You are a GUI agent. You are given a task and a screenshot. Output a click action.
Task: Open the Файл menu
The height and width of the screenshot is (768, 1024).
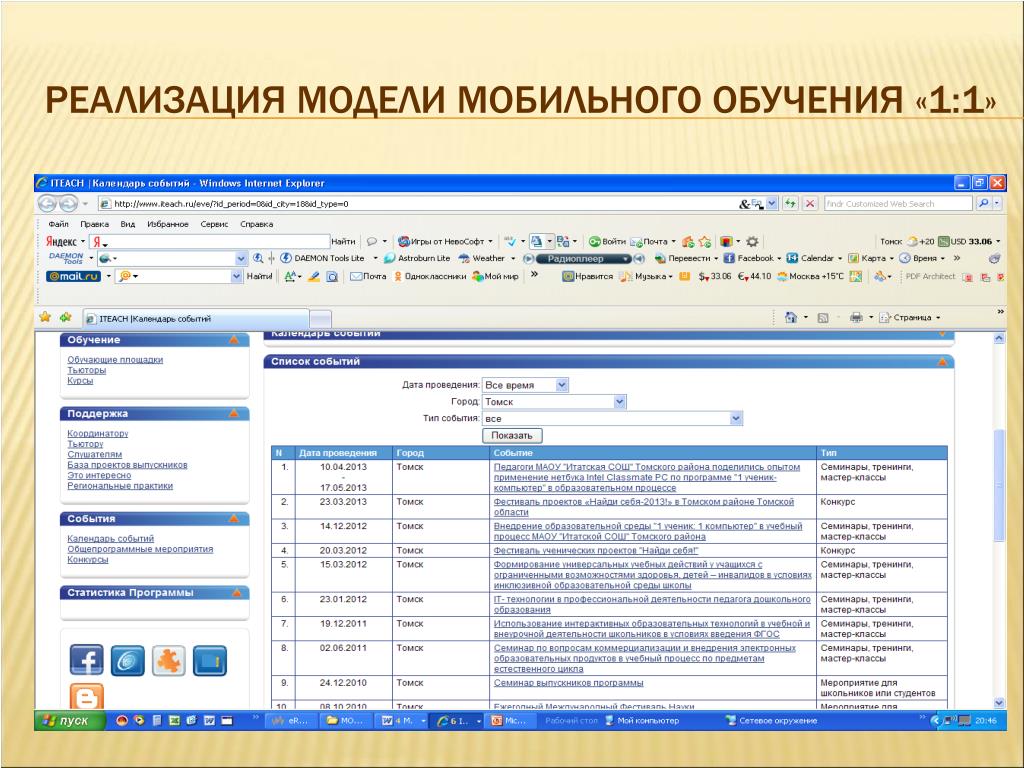pyautogui.click(x=58, y=224)
